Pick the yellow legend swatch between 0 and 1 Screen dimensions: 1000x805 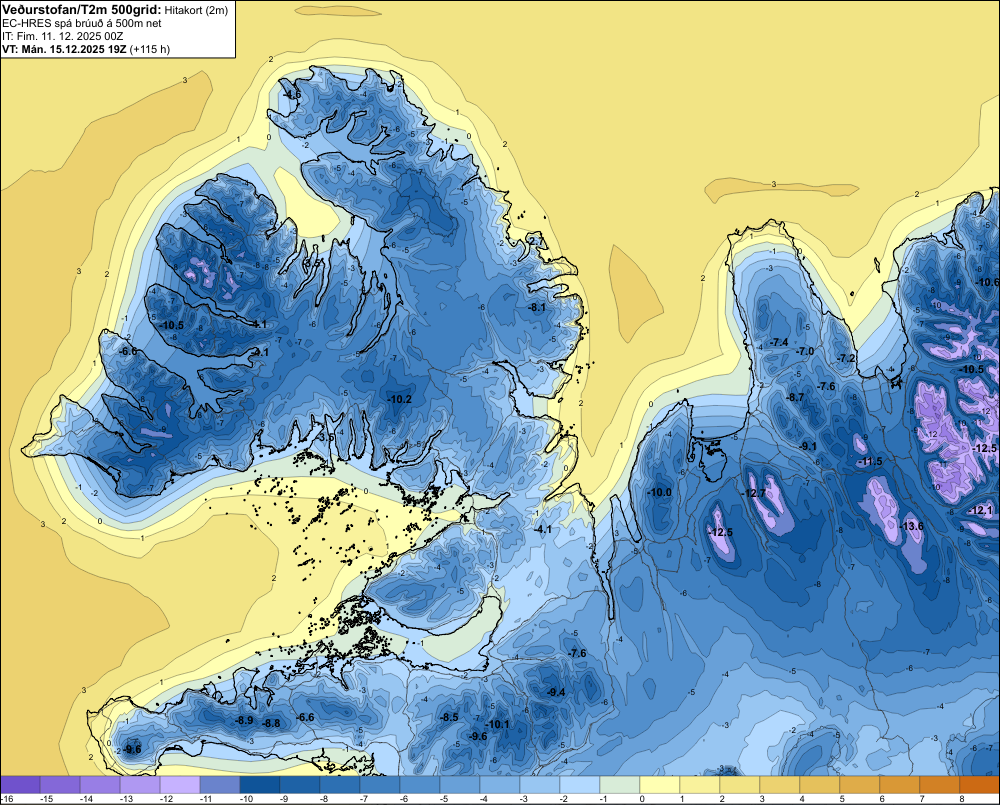659,785
